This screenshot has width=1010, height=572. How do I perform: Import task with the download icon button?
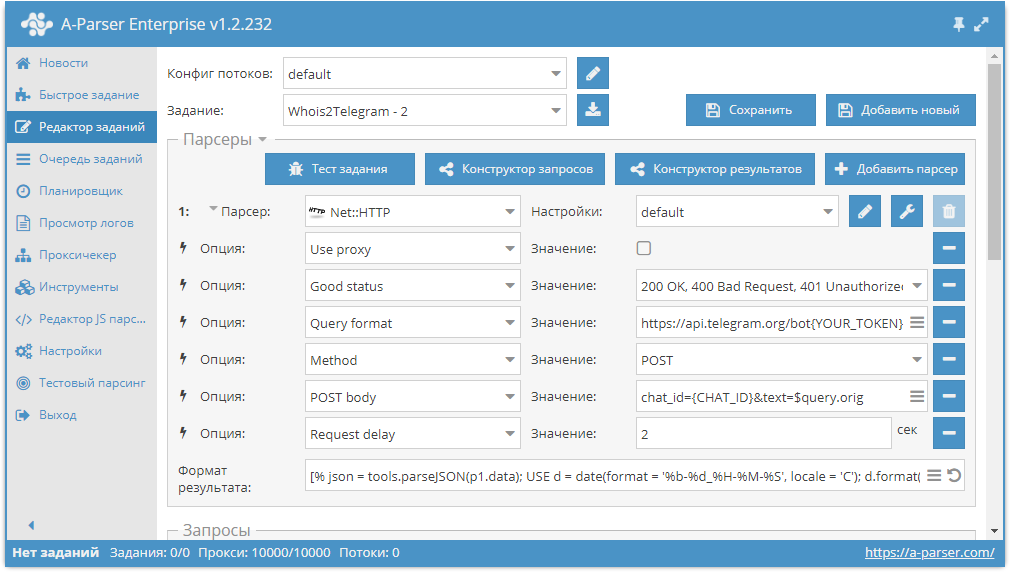pyautogui.click(x=593, y=110)
